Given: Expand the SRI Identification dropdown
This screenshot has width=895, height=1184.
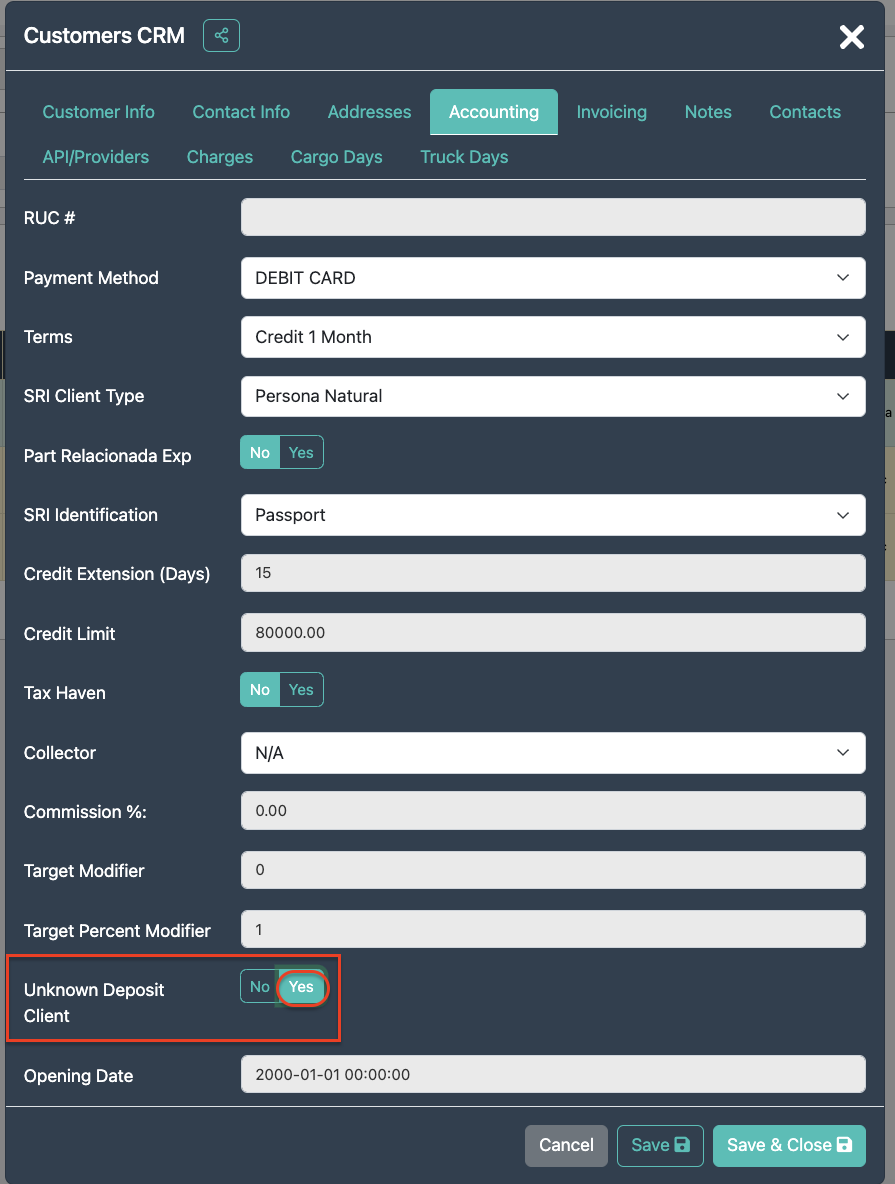Looking at the screenshot, I should 552,515.
